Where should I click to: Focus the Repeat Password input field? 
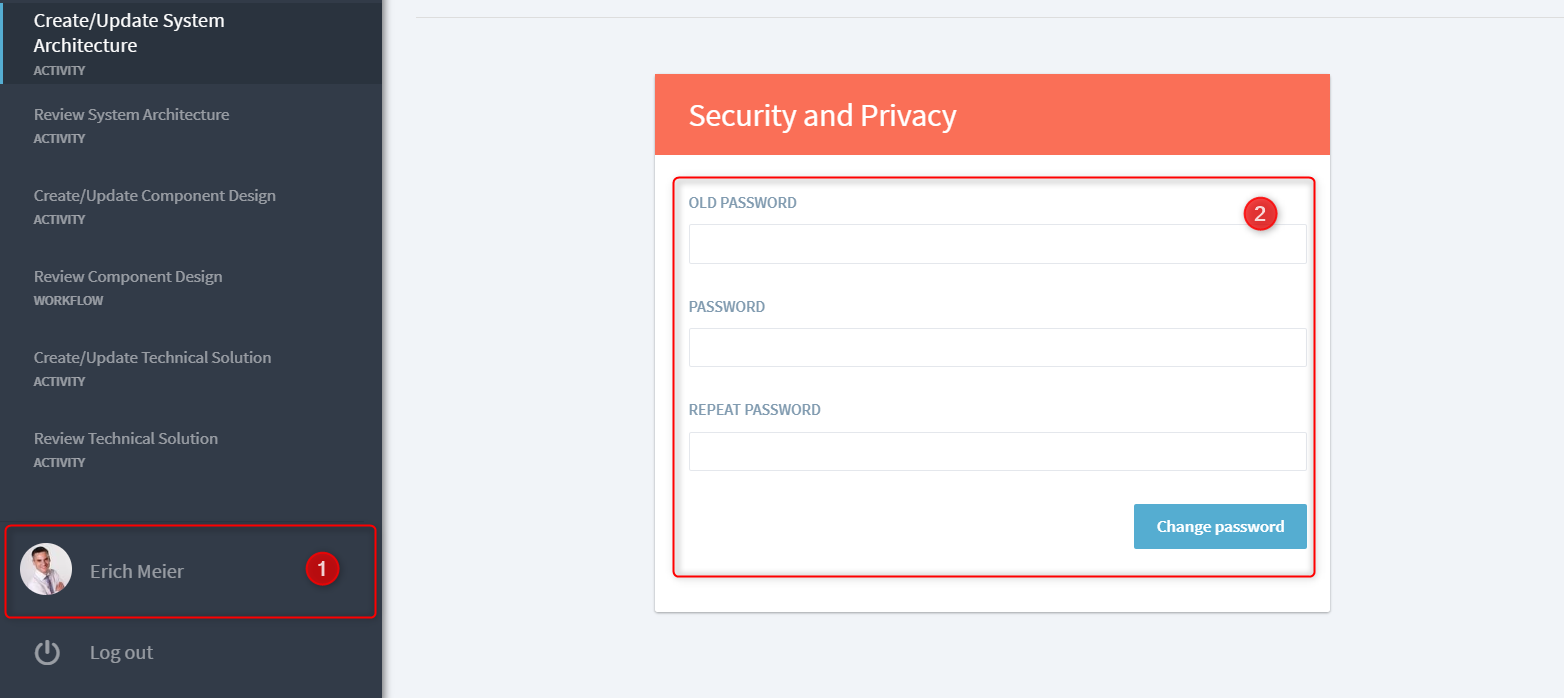[x=997, y=451]
